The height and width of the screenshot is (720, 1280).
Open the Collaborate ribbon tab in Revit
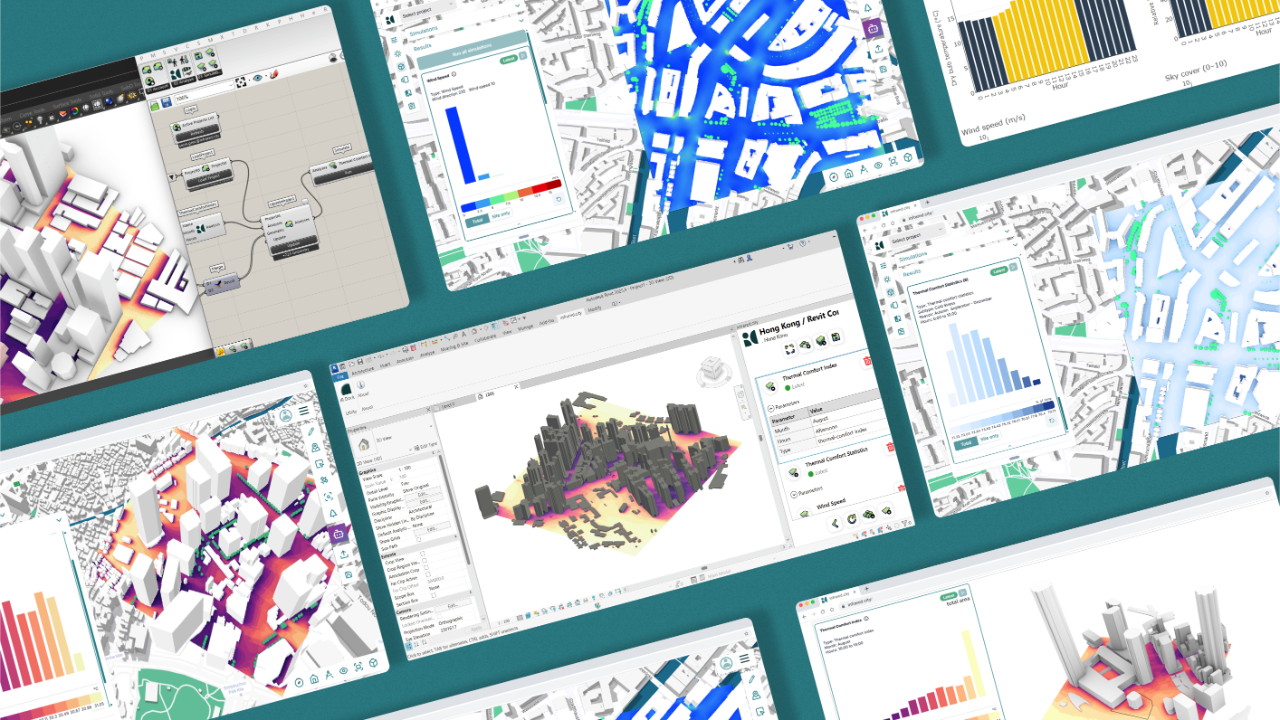click(486, 338)
